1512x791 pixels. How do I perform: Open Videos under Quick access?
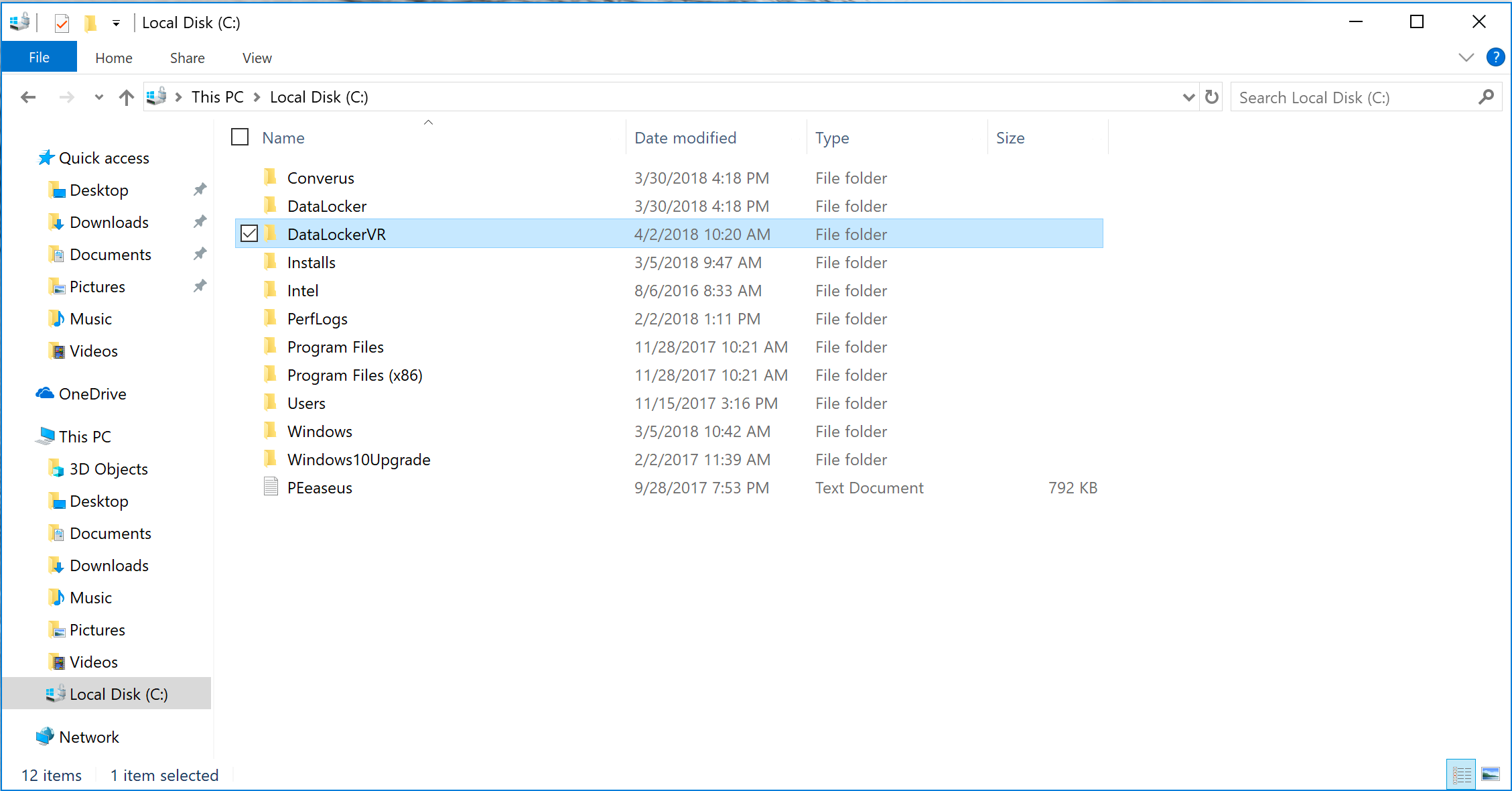(x=94, y=351)
